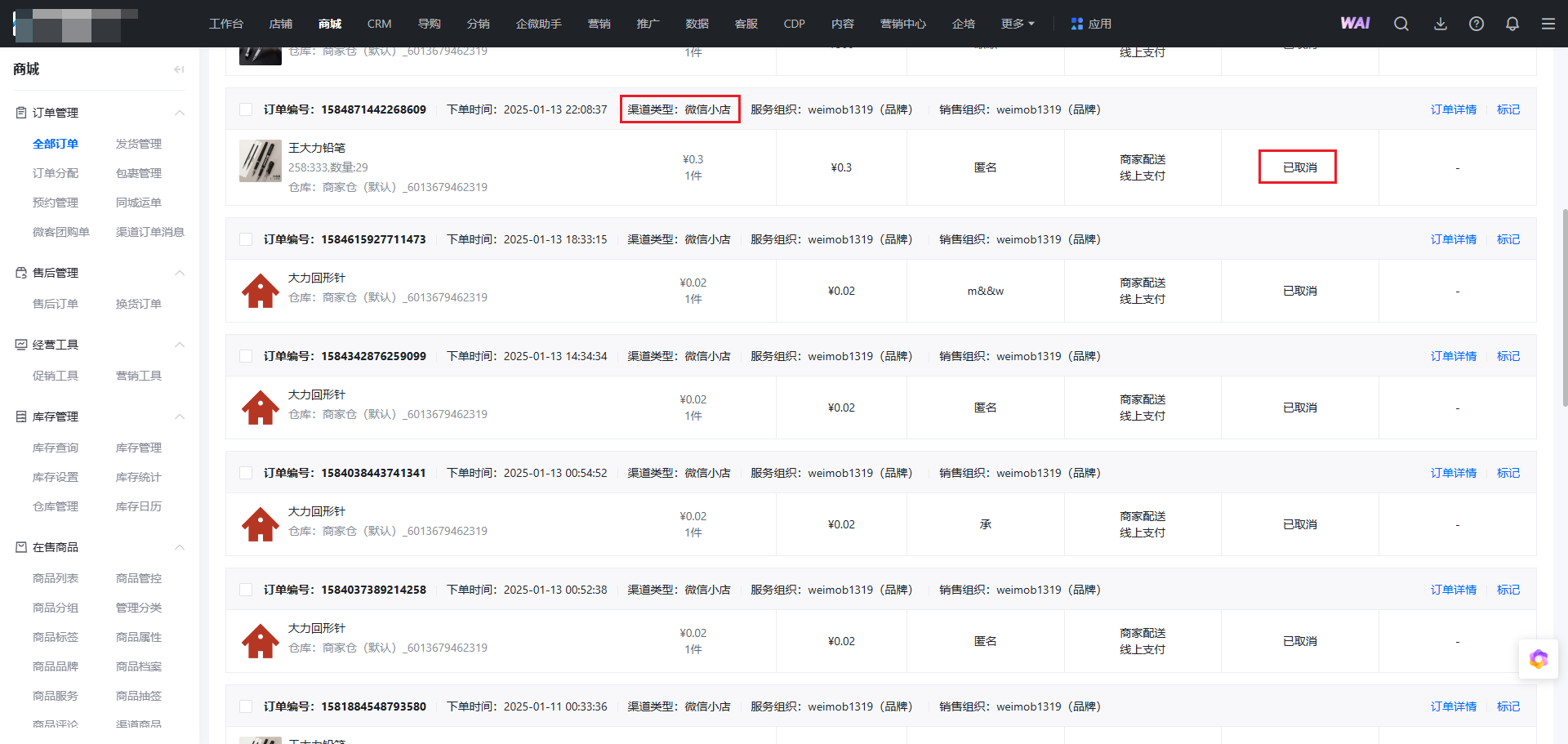Click 标记 for order 1584342876259099
The height and width of the screenshot is (744, 1568).
point(1508,356)
